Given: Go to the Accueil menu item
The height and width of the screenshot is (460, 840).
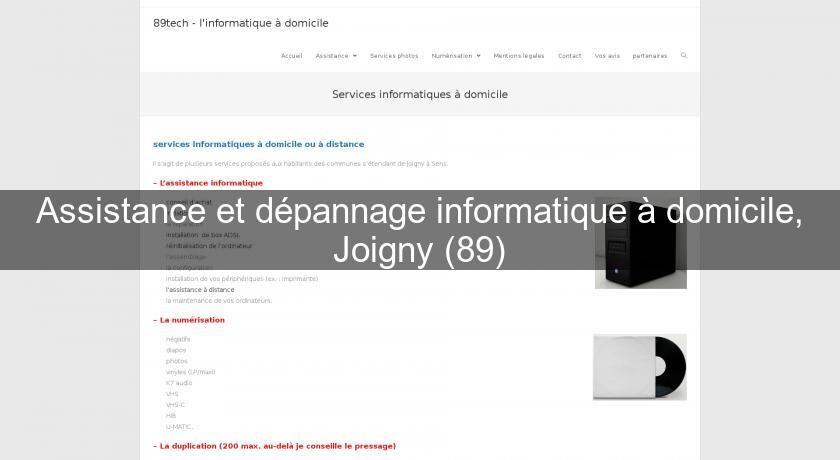Looking at the screenshot, I should (291, 56).
